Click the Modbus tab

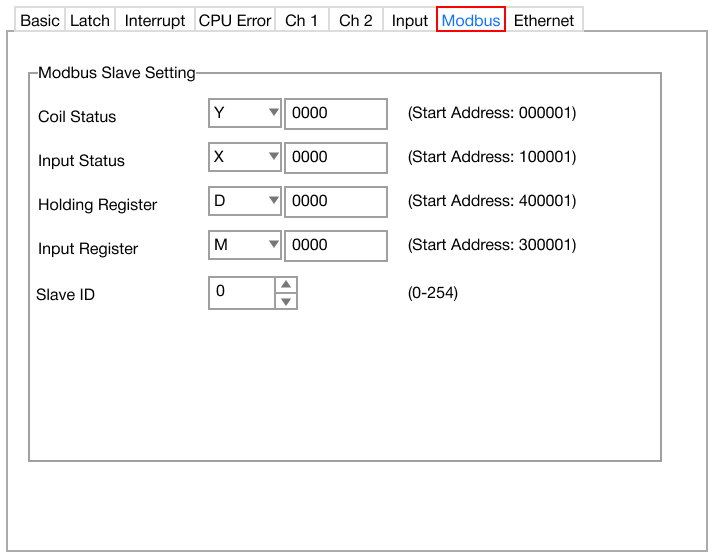click(471, 20)
